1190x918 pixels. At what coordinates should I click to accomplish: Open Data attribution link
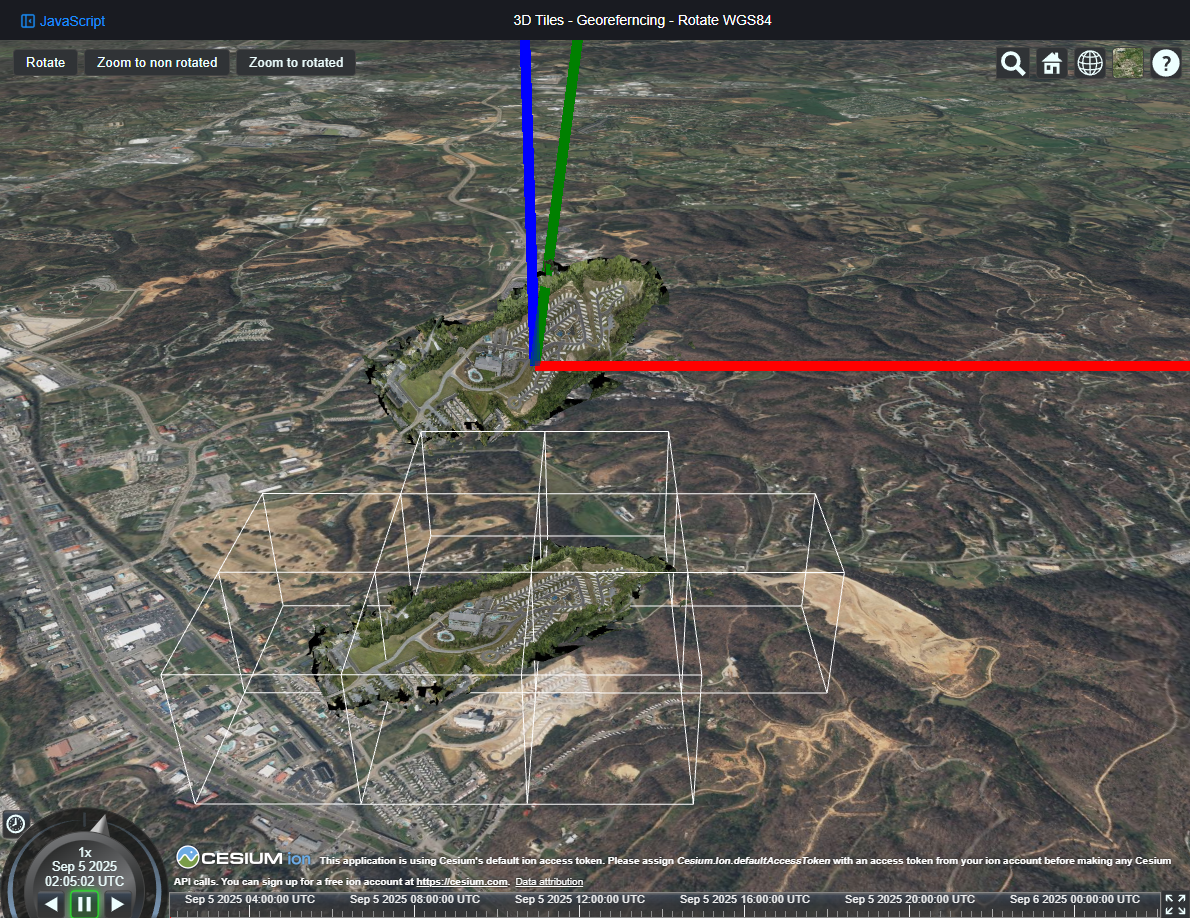pyautogui.click(x=549, y=882)
